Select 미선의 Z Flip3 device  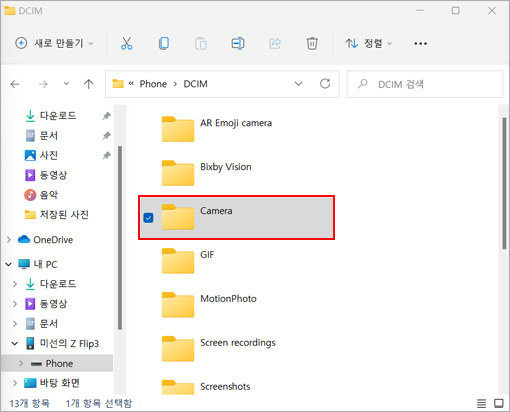69,343
